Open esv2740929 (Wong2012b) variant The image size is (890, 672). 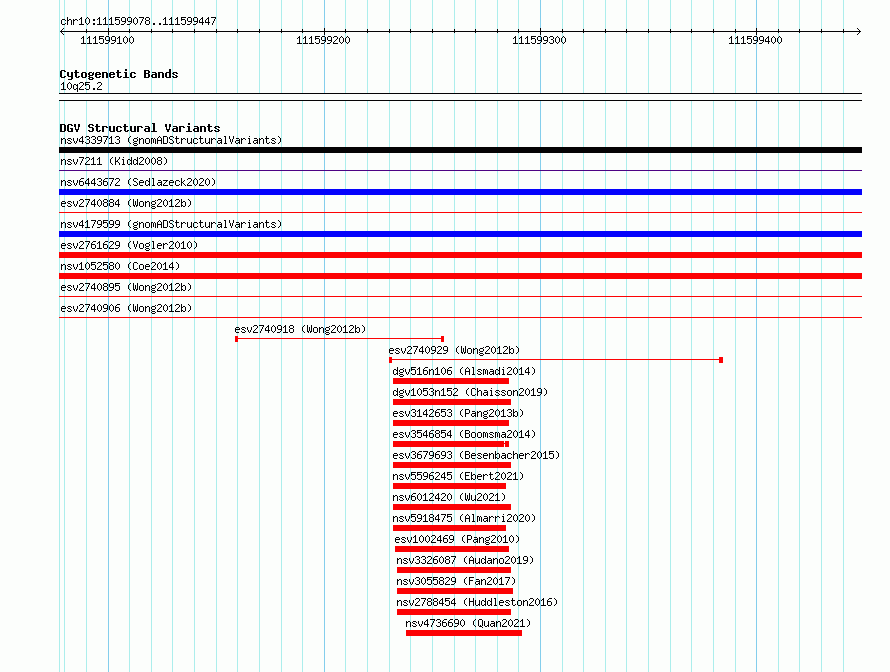click(454, 350)
